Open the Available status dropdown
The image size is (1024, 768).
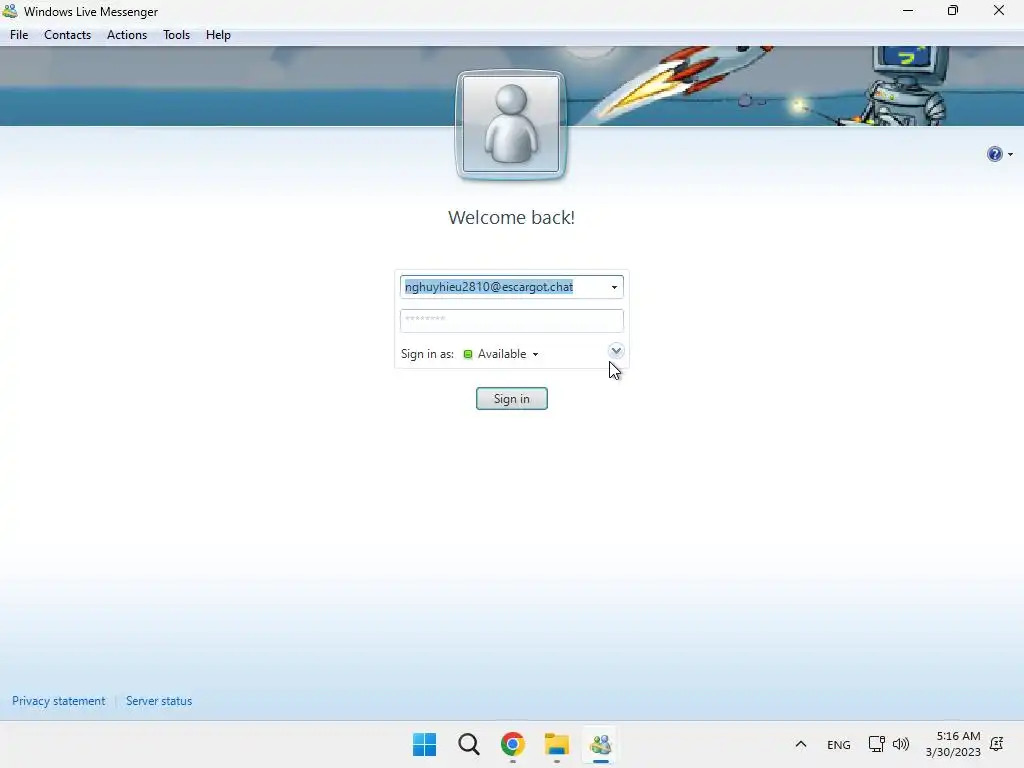click(x=508, y=354)
